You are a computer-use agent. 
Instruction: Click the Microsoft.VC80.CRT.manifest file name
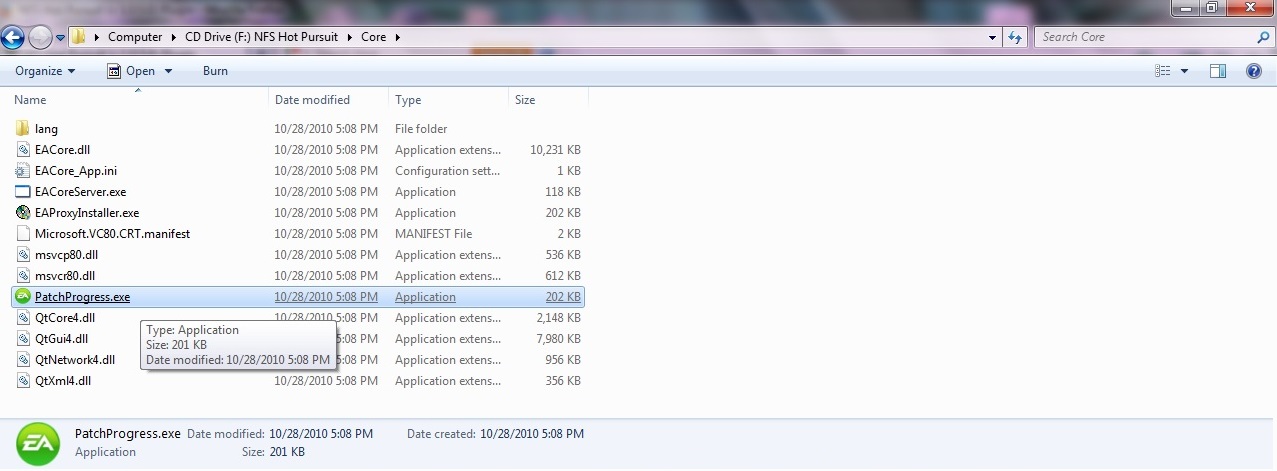(112, 234)
